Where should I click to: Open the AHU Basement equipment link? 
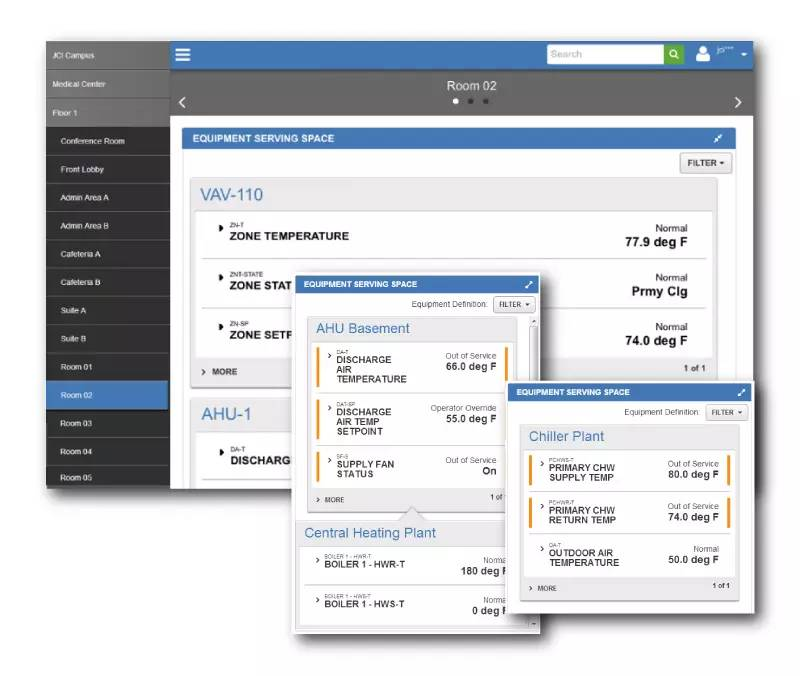[x=363, y=329]
